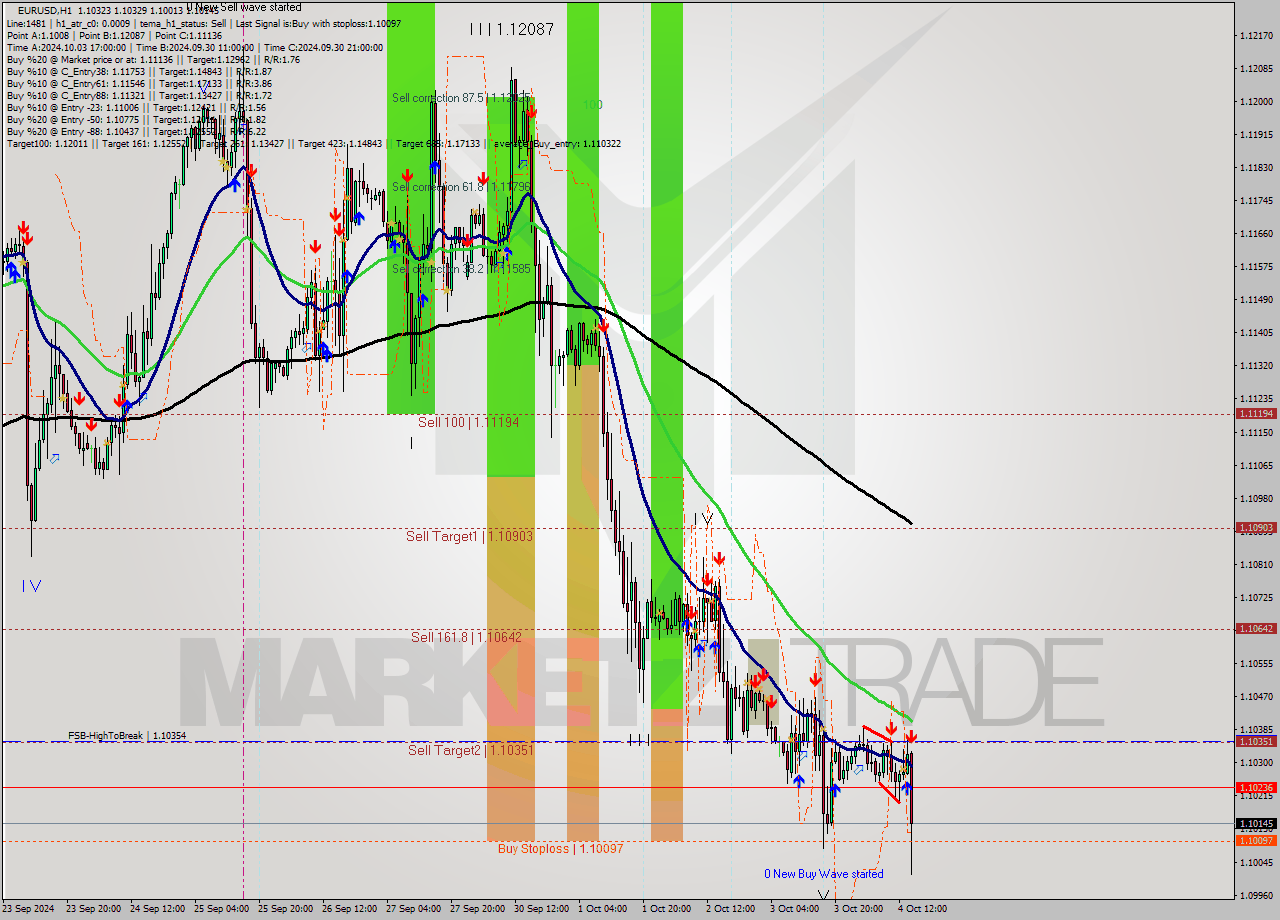Select the '0 New Buy Wave started' text
1280x920 pixels.
(824, 874)
